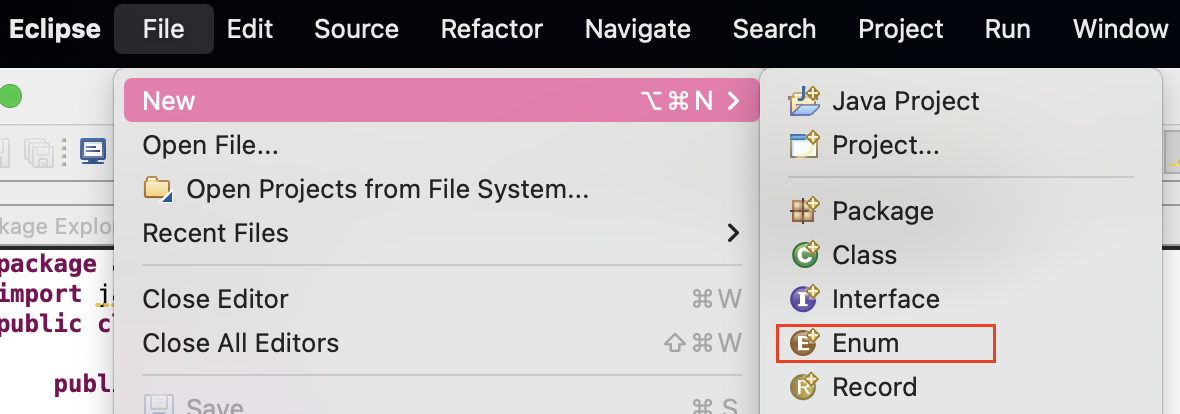Click the Open Projects from File System folder icon

[x=158, y=189]
